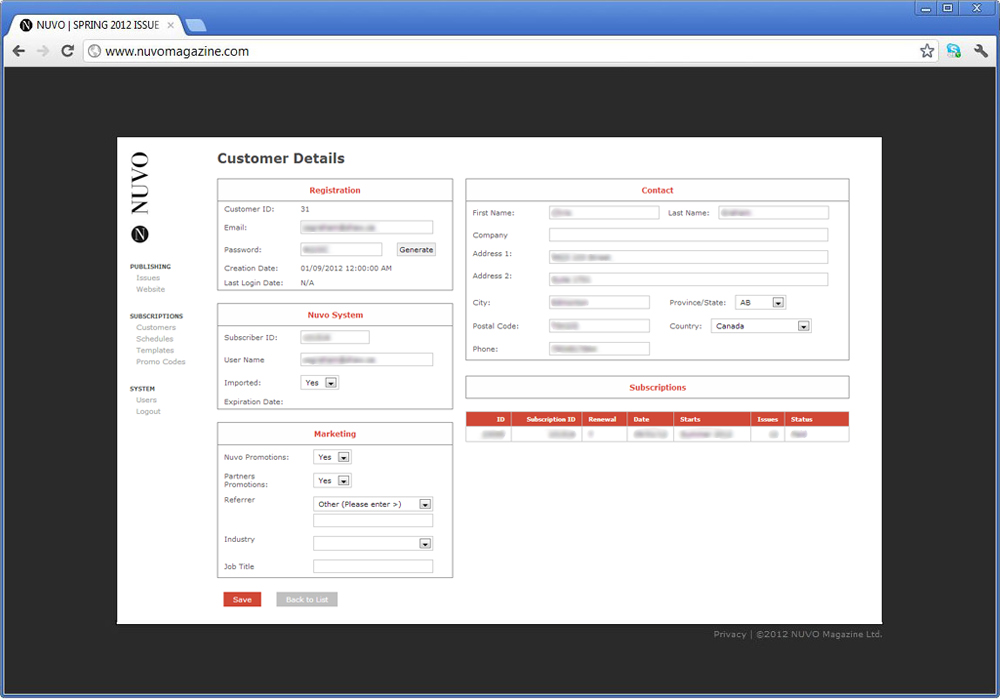Click the vertical NUVO logo
This screenshot has width=1000, height=699.
[140, 183]
